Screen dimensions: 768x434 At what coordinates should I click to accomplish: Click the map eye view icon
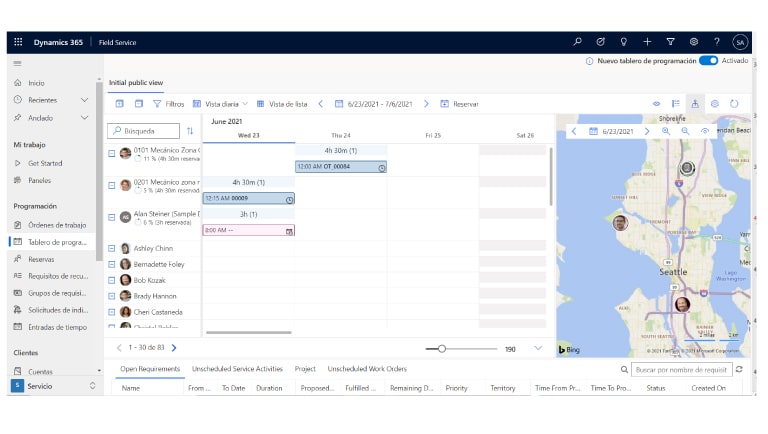(705, 131)
